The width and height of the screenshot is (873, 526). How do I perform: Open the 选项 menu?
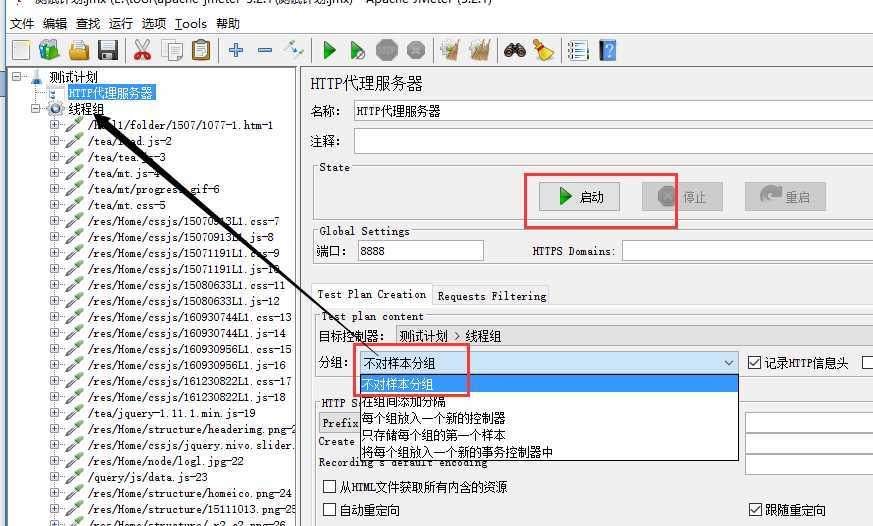(154, 23)
